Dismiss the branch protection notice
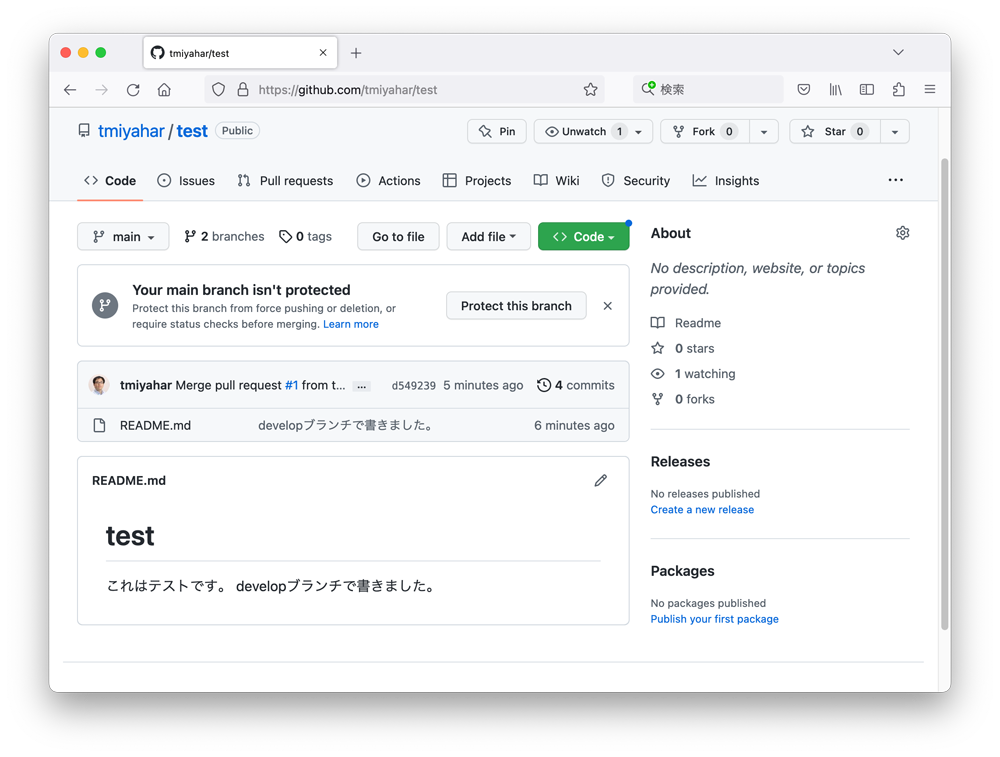1000x757 pixels. click(608, 306)
